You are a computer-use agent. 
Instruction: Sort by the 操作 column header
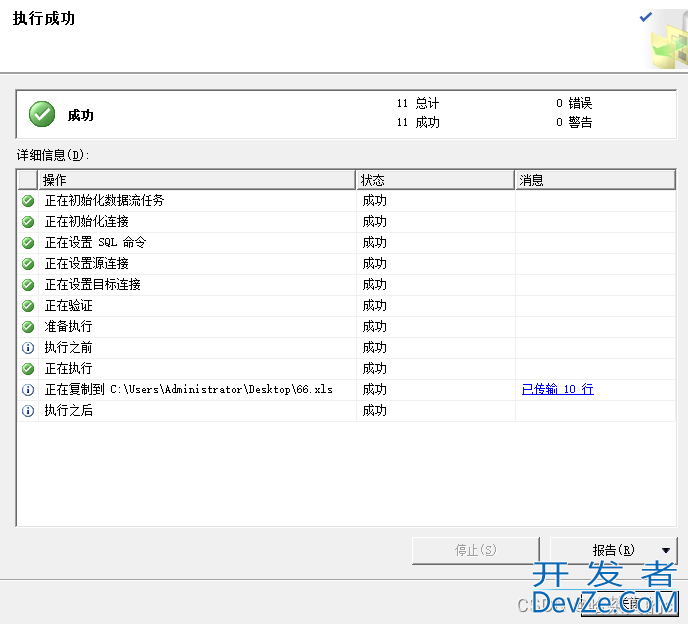point(197,180)
